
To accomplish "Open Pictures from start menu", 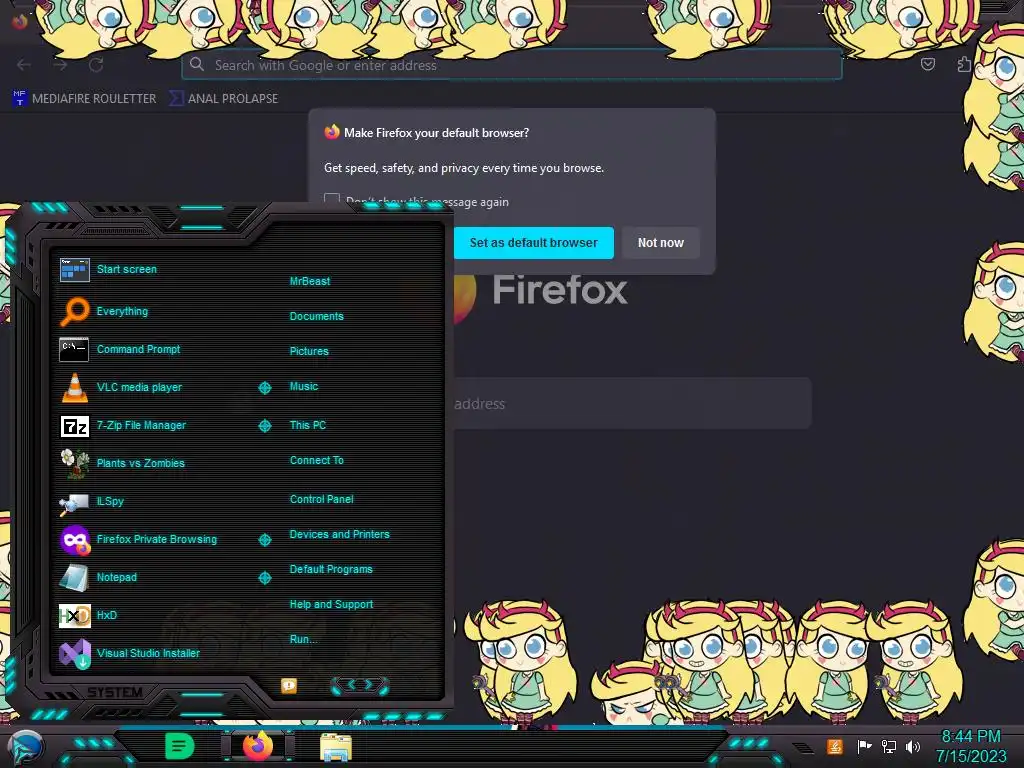I will 309,351.
